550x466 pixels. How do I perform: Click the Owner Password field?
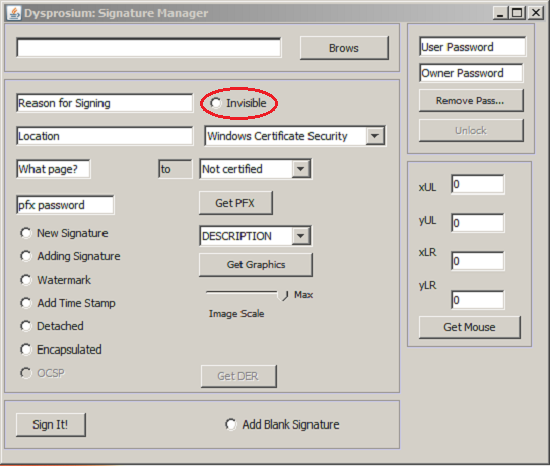(471, 73)
